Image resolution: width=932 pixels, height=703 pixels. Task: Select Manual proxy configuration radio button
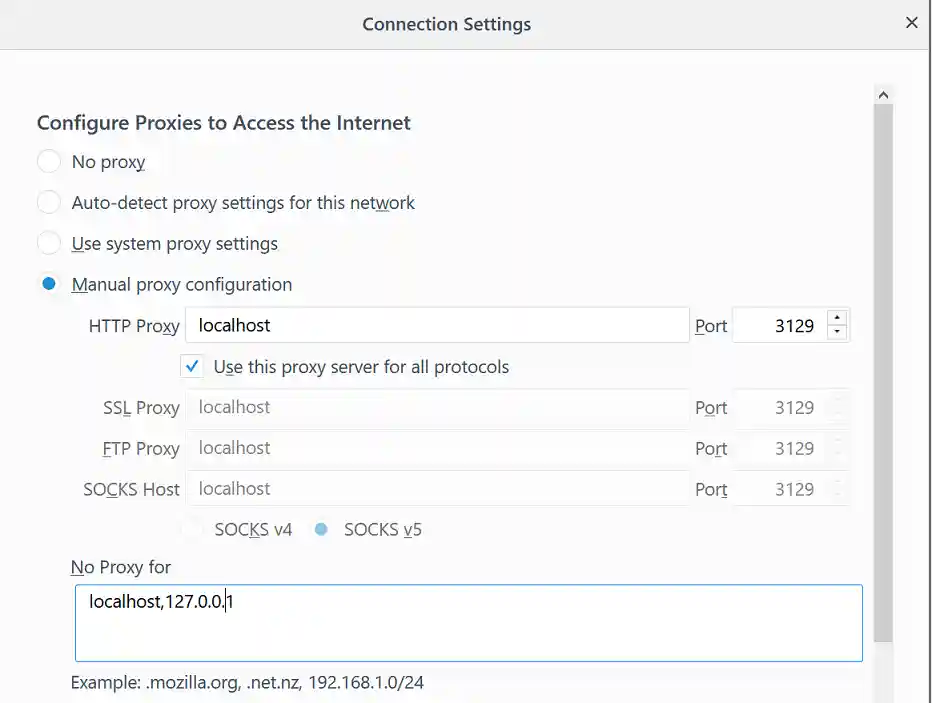tap(49, 285)
